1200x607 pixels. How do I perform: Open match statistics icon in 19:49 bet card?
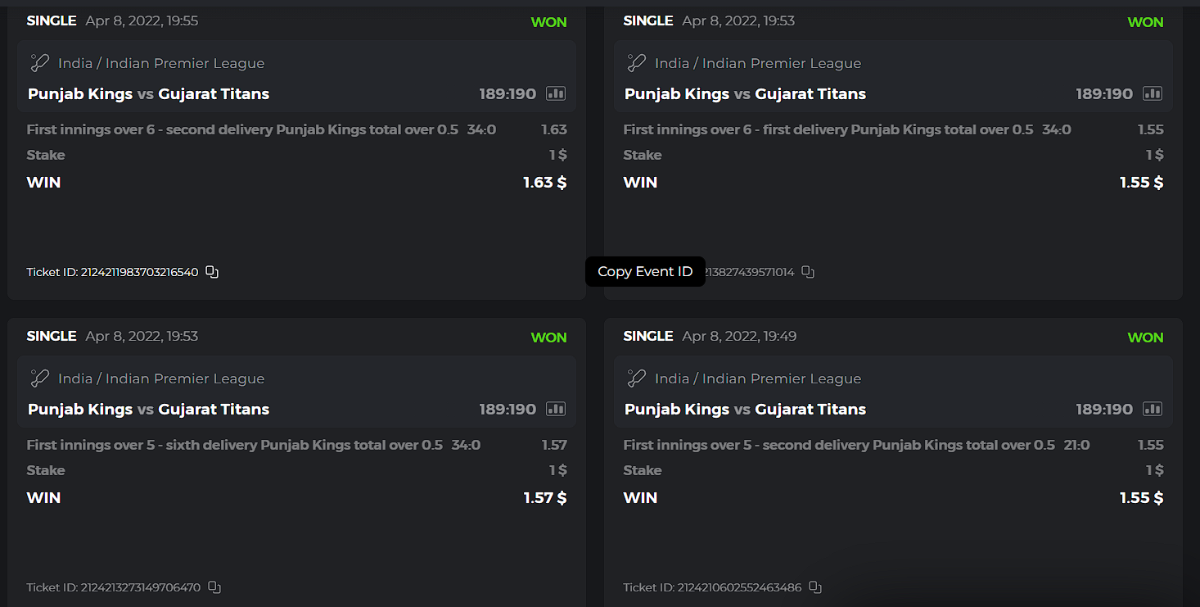pyautogui.click(x=1152, y=409)
